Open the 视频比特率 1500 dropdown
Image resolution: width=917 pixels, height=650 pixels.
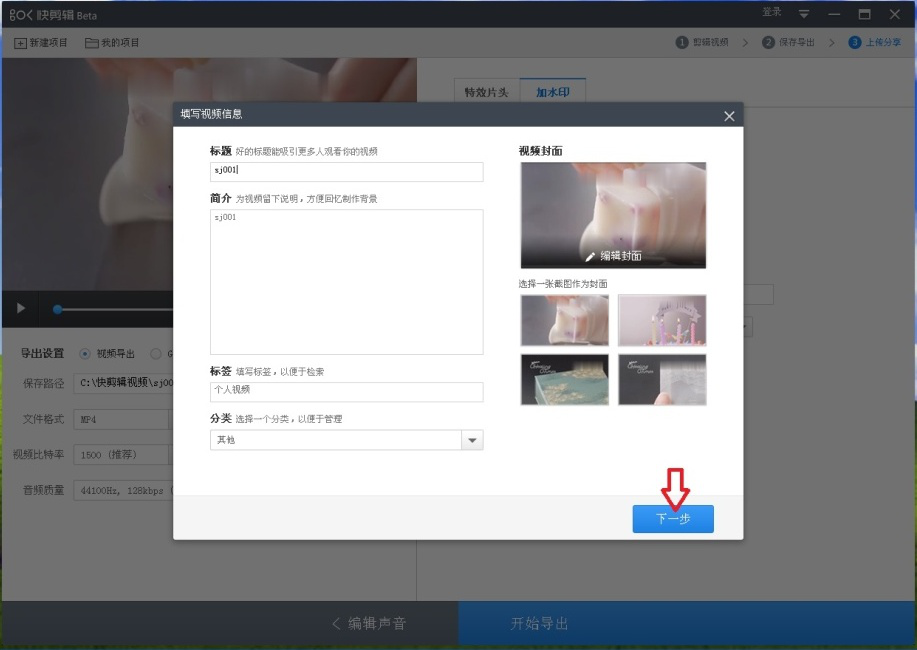click(x=123, y=455)
